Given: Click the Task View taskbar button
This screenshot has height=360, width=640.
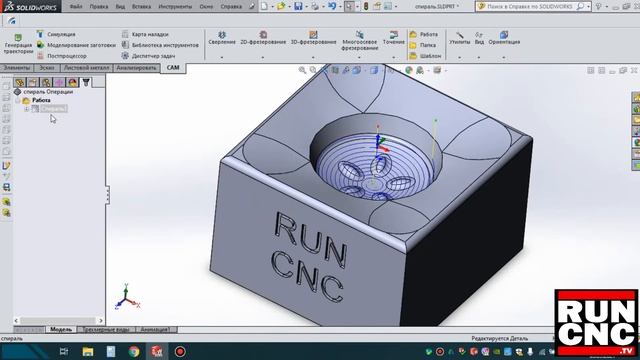Looking at the screenshot, I should [64, 351].
